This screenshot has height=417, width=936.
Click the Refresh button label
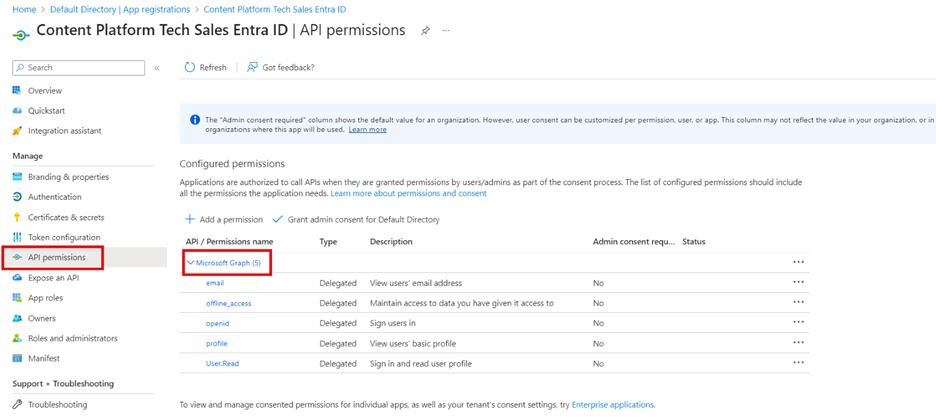(213, 67)
